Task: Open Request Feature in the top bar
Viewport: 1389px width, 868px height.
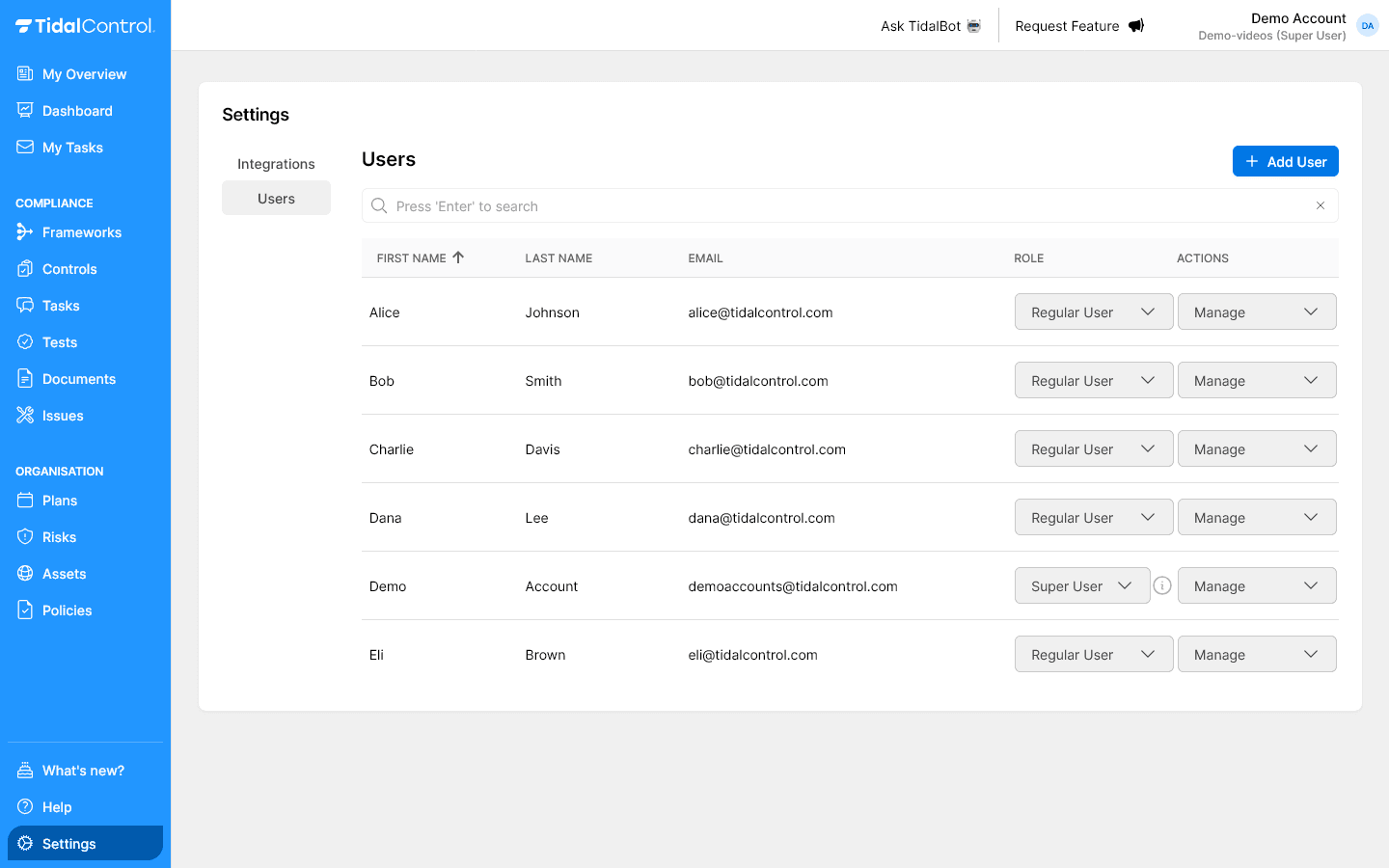Action: [x=1078, y=26]
